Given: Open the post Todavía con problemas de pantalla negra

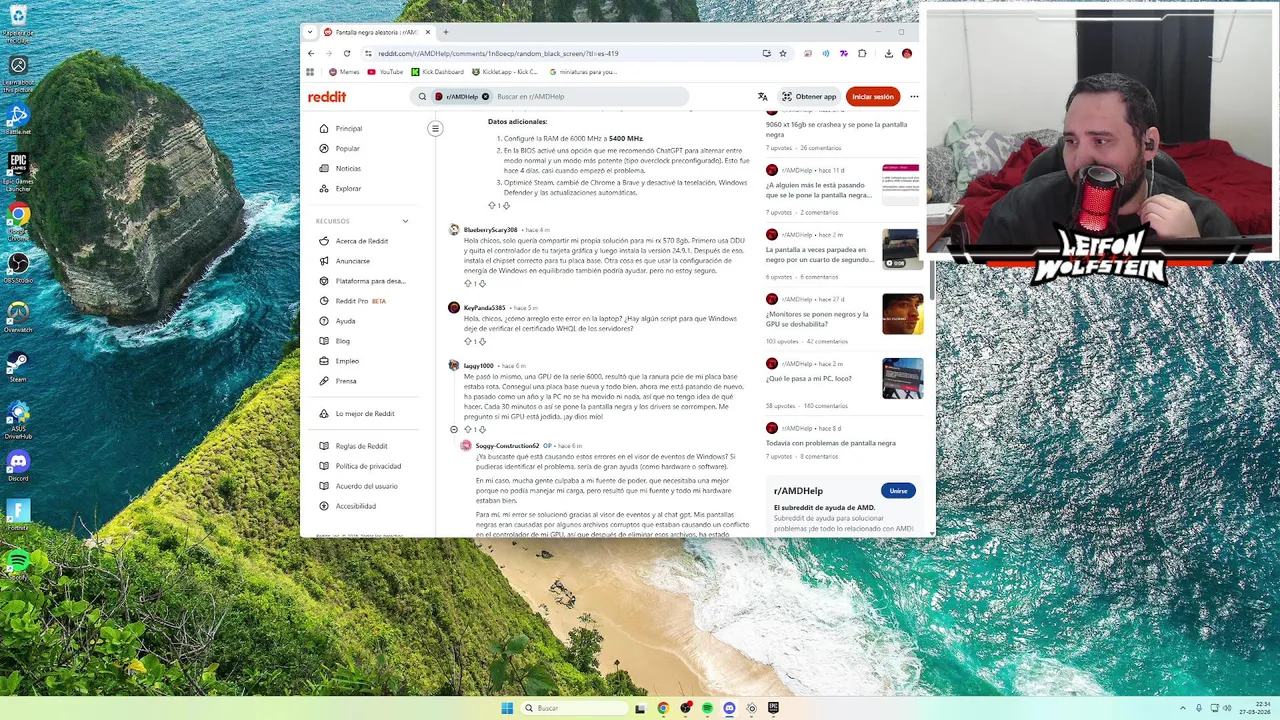Looking at the screenshot, I should click(831, 443).
